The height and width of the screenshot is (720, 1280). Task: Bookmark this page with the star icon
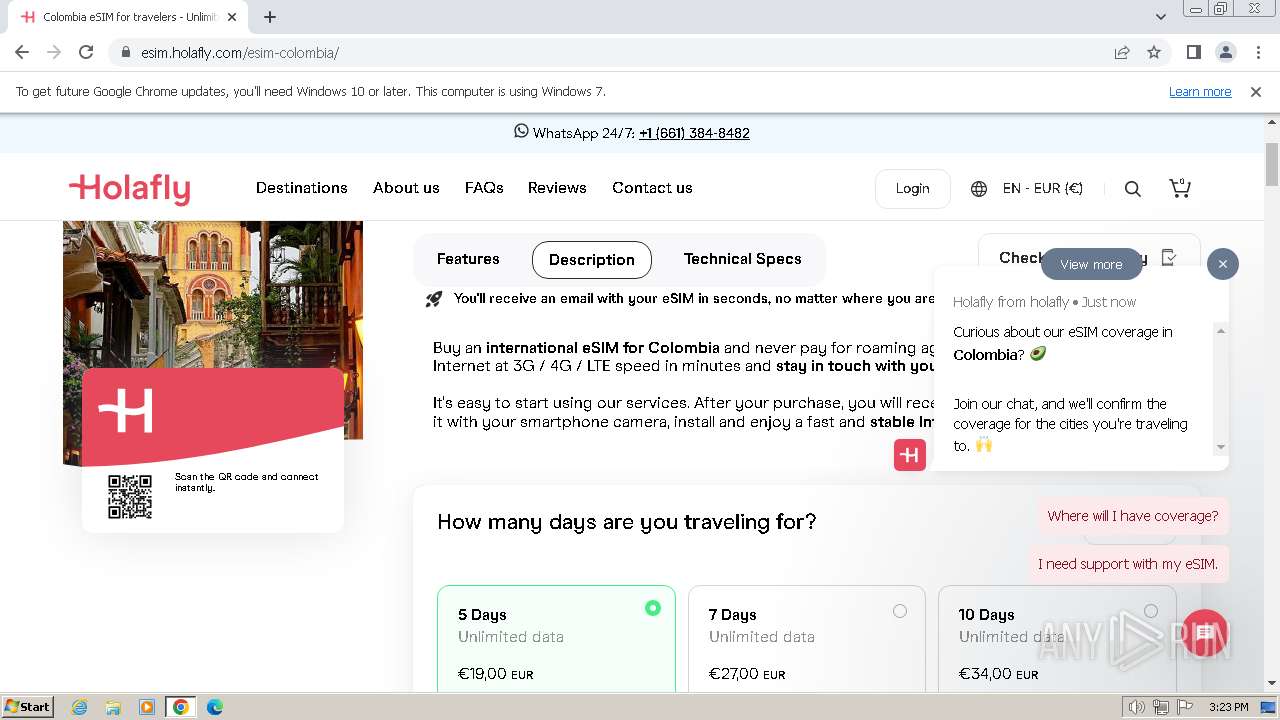coord(1154,52)
